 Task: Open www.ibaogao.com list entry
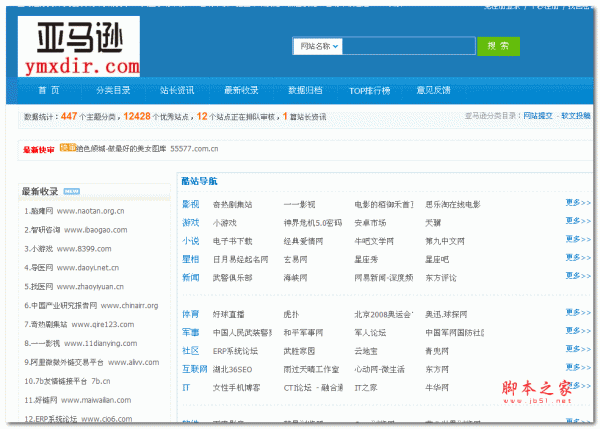click(x=76, y=230)
